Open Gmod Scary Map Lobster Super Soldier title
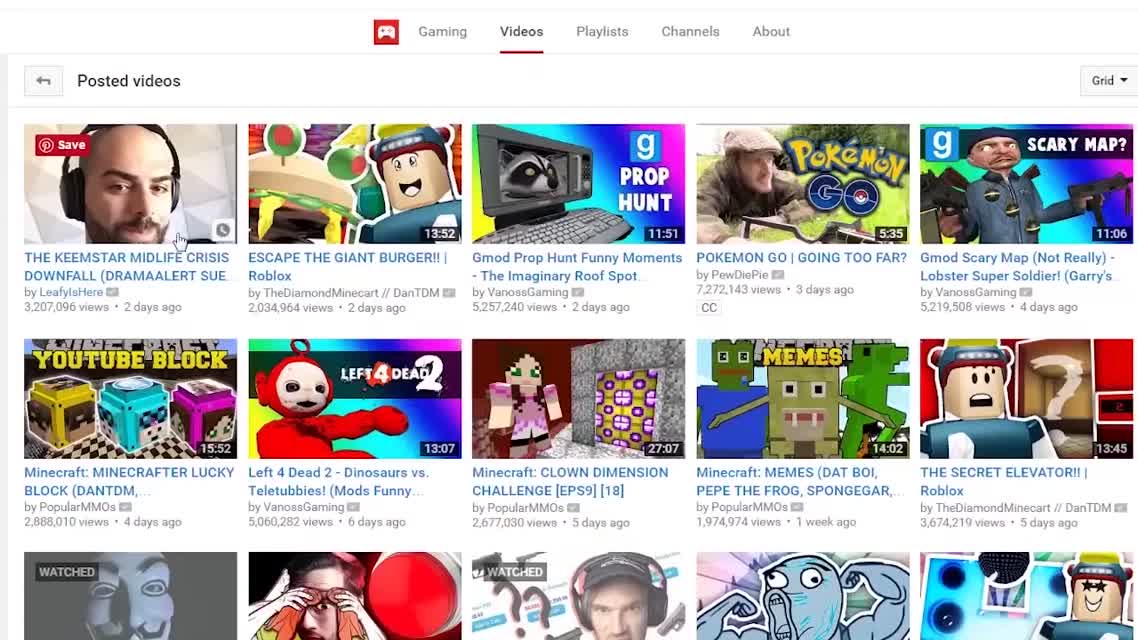This screenshot has height=640, width=1138. click(x=1018, y=266)
